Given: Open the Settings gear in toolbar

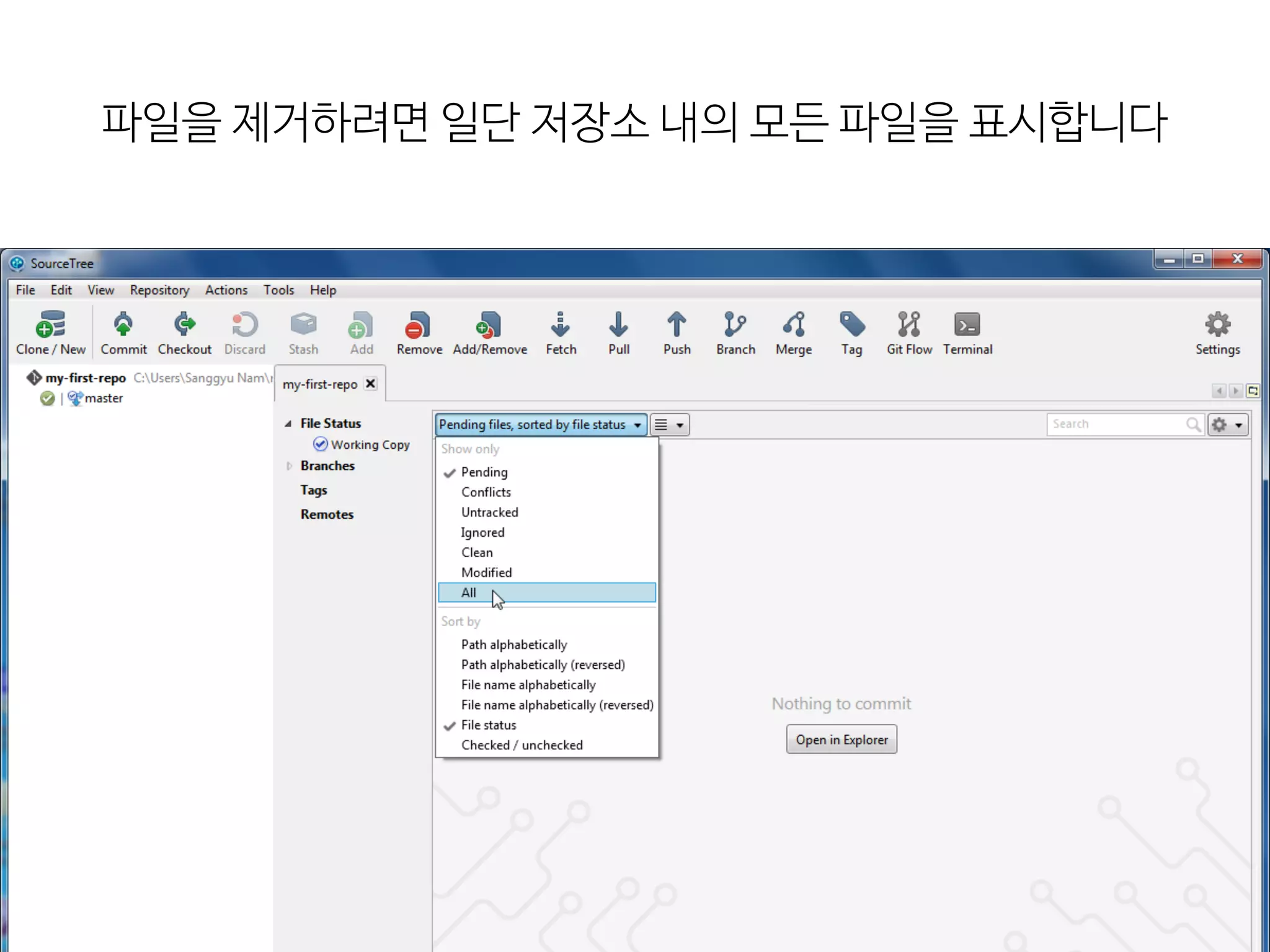Looking at the screenshot, I should click(1217, 333).
